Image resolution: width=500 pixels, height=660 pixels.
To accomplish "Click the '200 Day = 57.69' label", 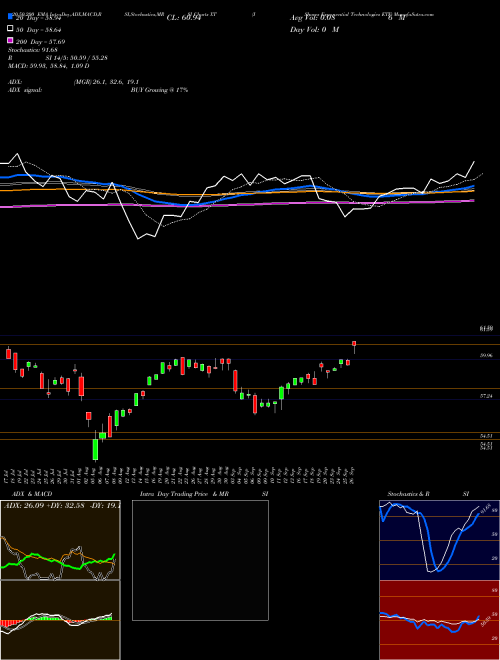I will [x=40, y=42].
